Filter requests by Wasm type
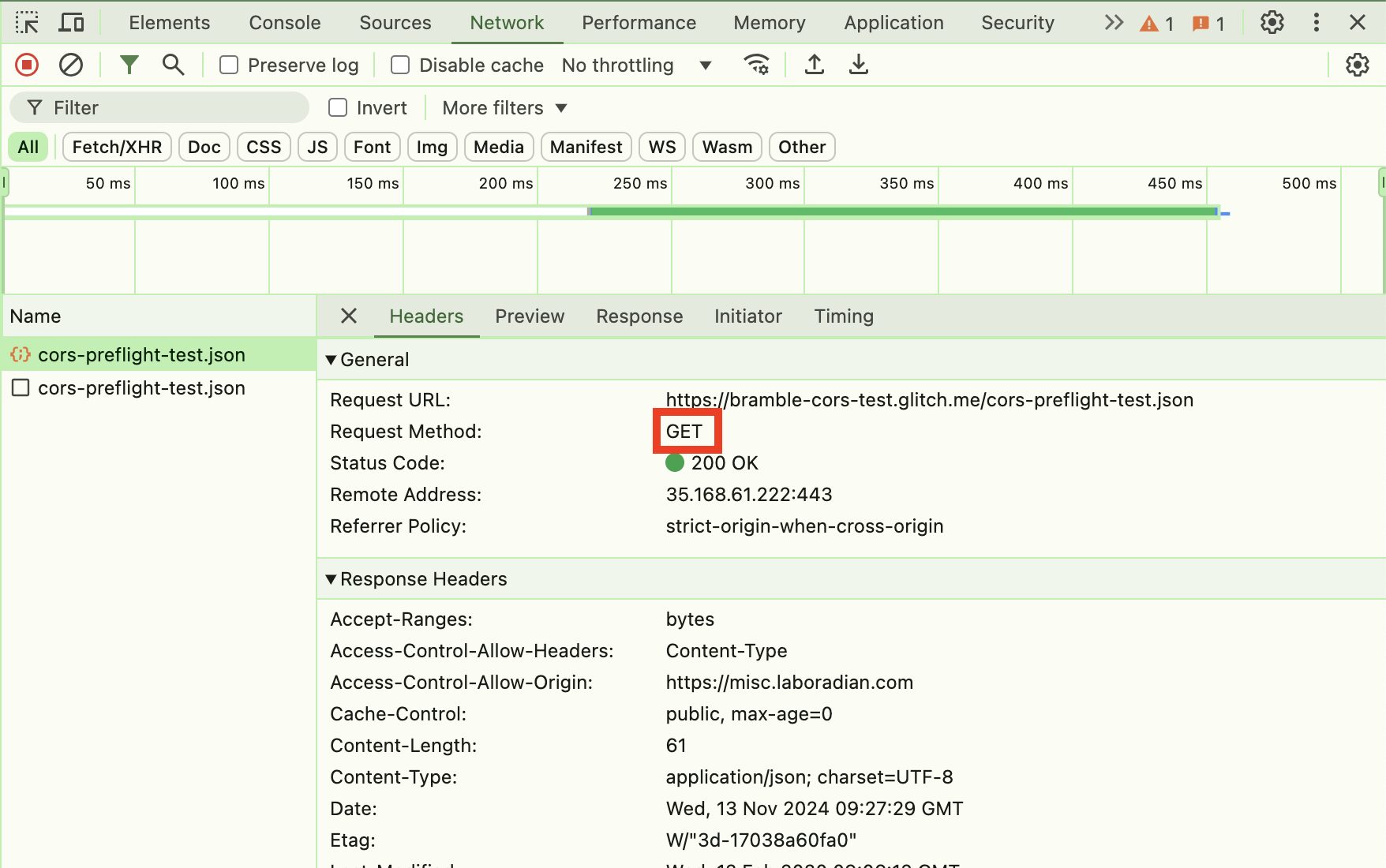Screen dimensions: 1386x868 [727, 147]
